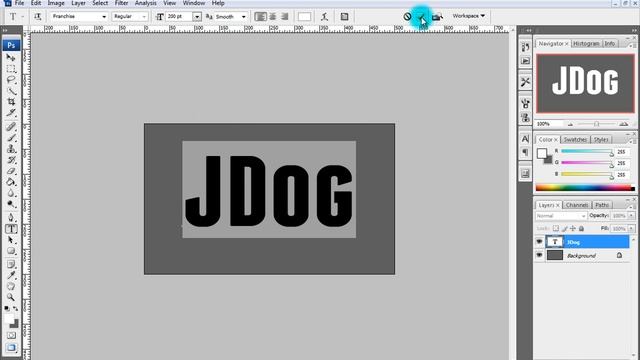Viewport: 640px width, 360px height.
Task: Click the Navigator zoom in button
Action: [x=623, y=124]
